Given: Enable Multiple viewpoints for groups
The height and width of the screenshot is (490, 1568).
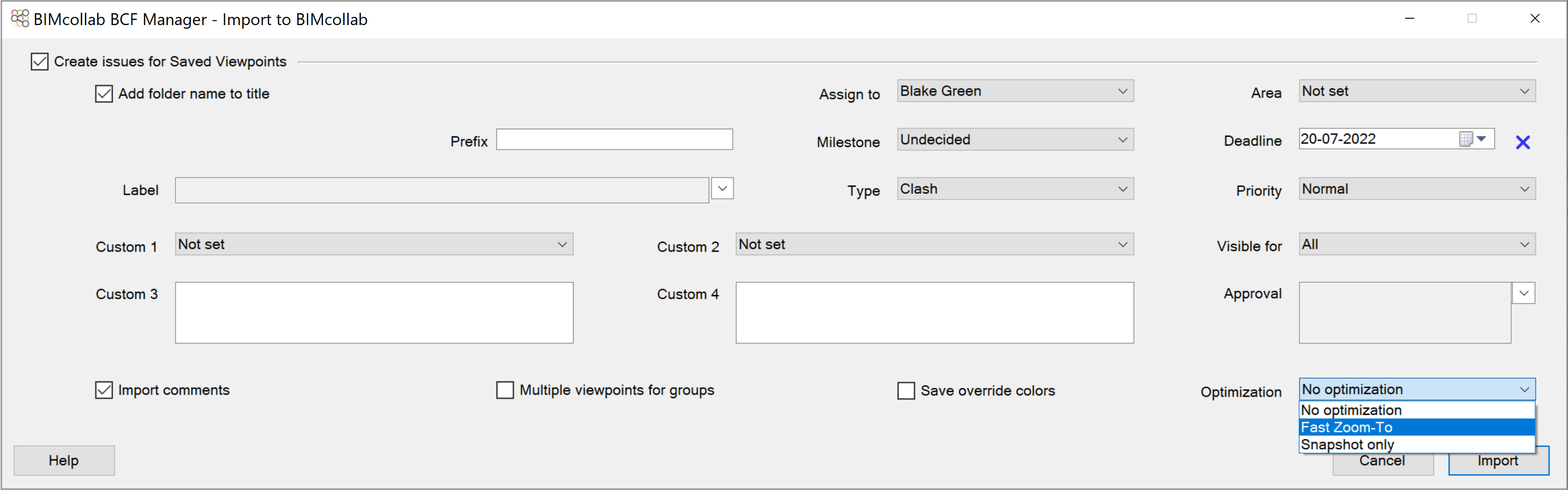Looking at the screenshot, I should tap(505, 390).
